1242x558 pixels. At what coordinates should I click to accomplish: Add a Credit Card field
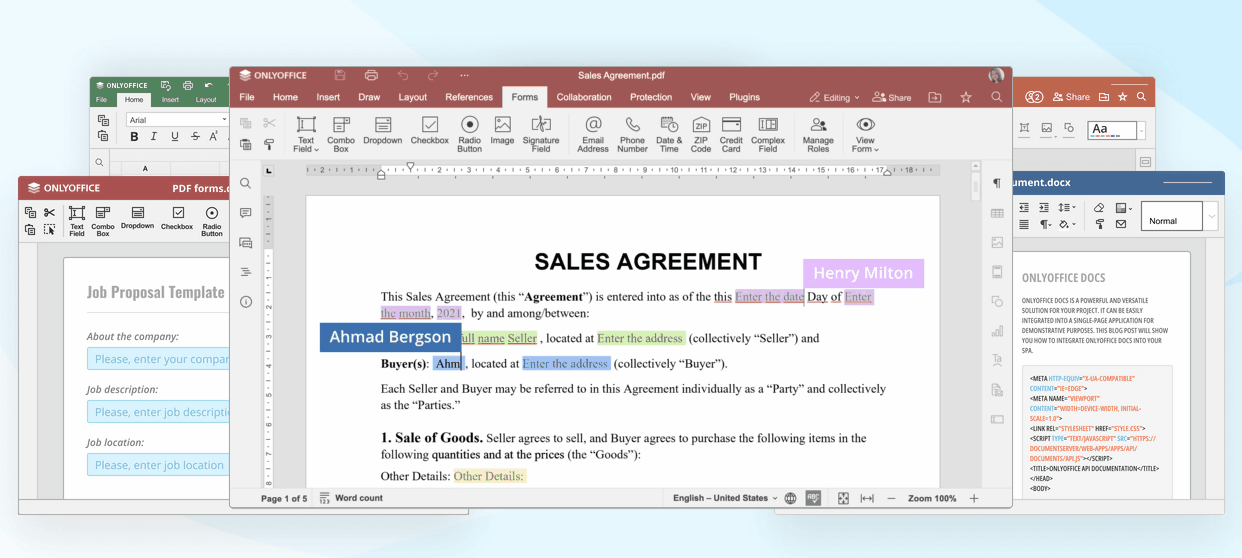tap(731, 134)
